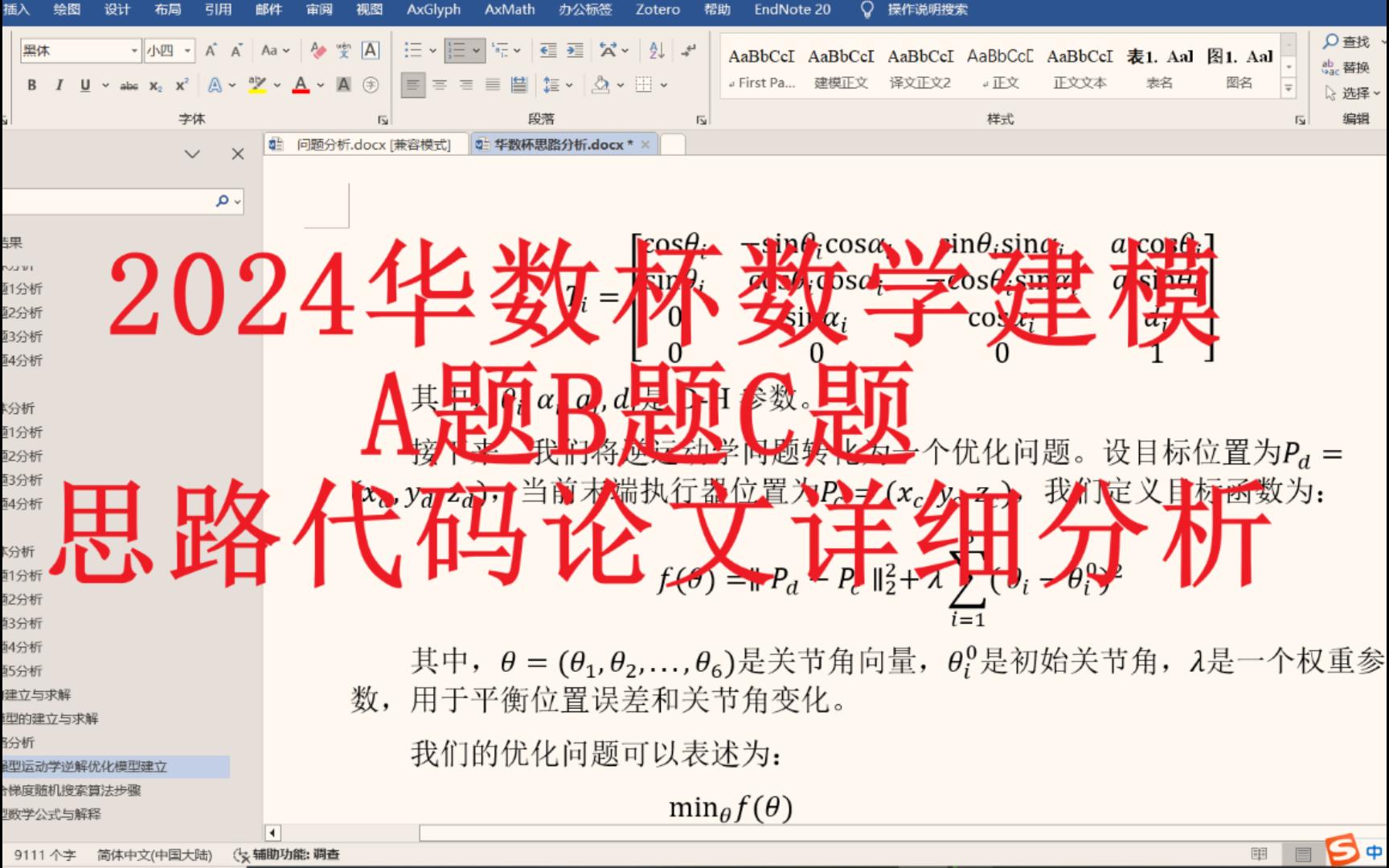This screenshot has height=868, width=1389.
Task: Justify the paragraph text
Action: (492, 84)
